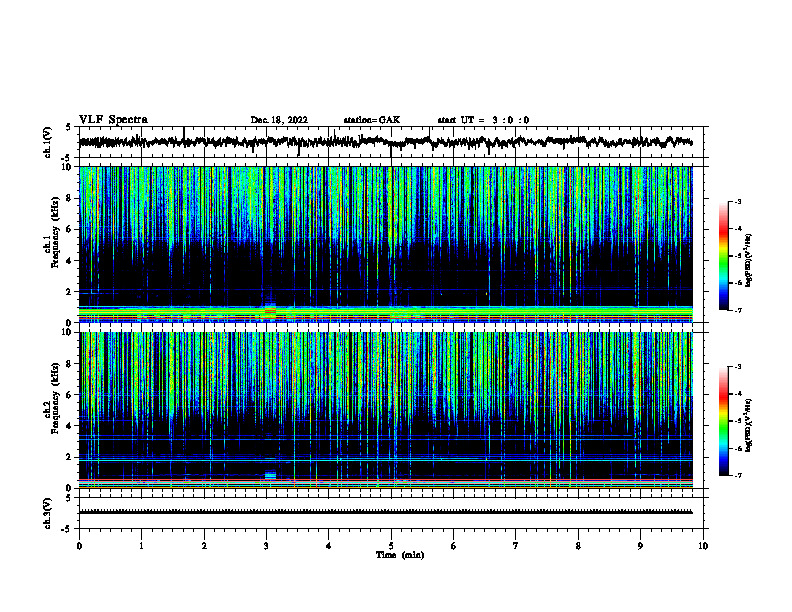Click the bright burst at 3 min in ch.1 spectrogram
The height and width of the screenshot is (612, 792).
[271, 310]
